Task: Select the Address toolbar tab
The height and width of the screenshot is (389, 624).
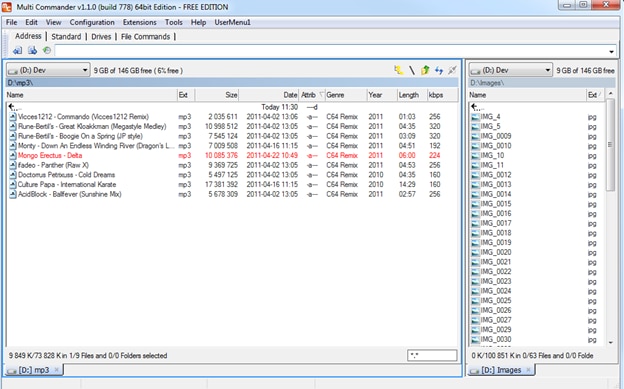Action: pos(28,36)
